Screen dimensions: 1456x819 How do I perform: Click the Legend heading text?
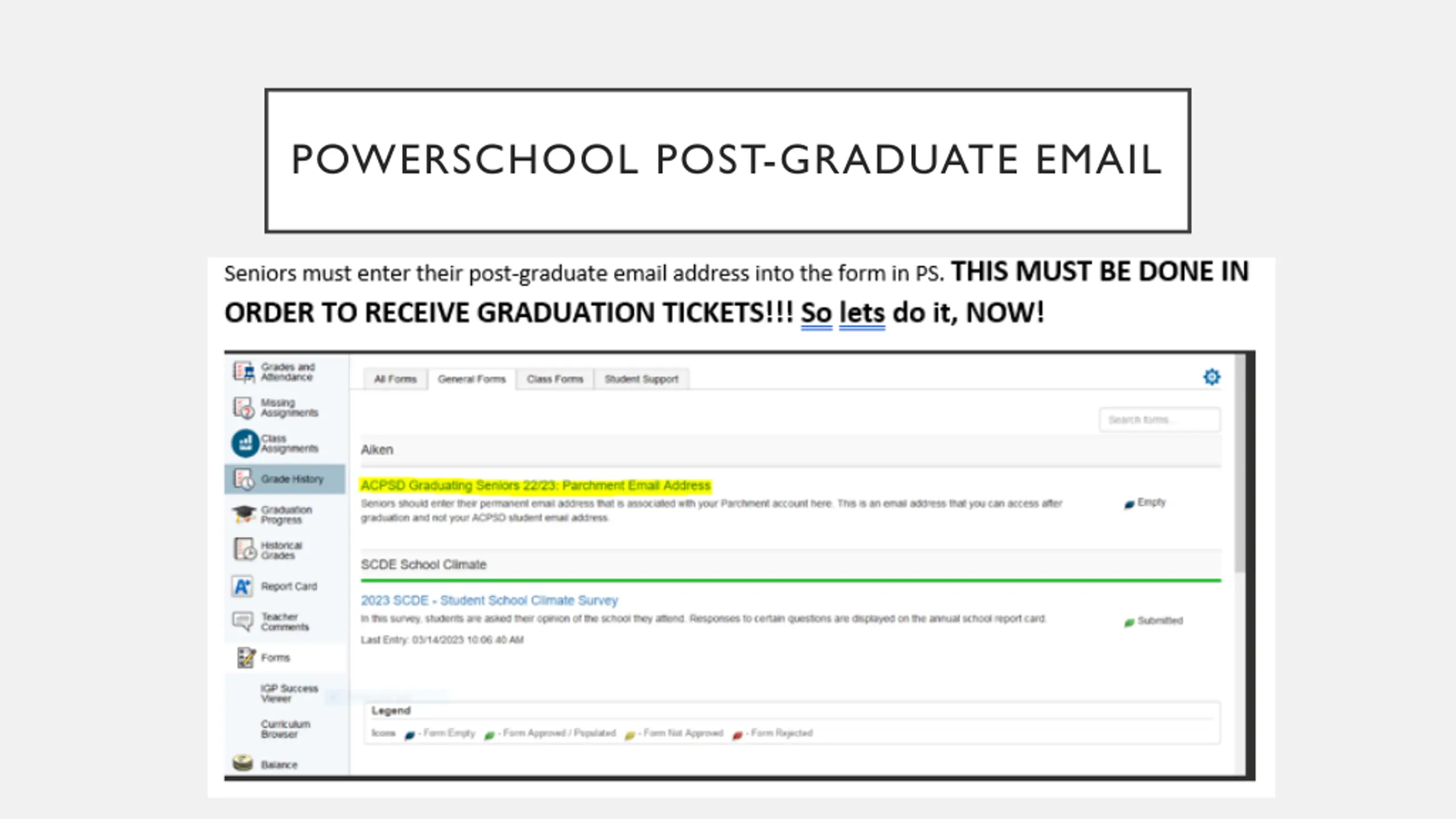click(x=391, y=711)
